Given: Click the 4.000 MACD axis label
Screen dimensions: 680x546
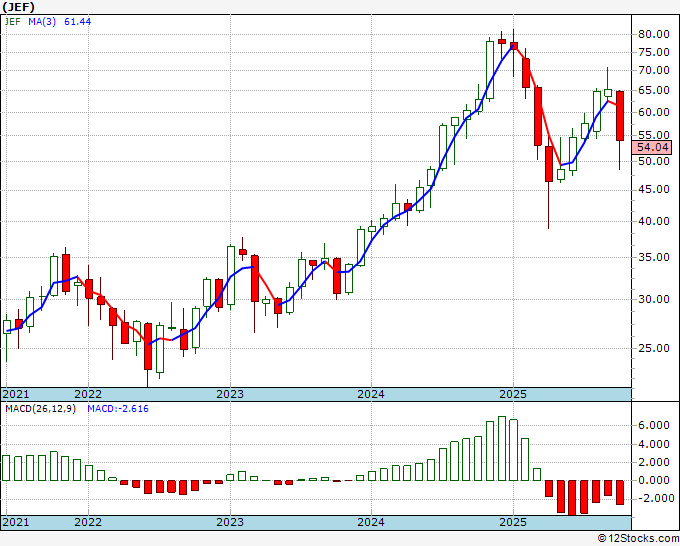Looking at the screenshot, I should (654, 445).
